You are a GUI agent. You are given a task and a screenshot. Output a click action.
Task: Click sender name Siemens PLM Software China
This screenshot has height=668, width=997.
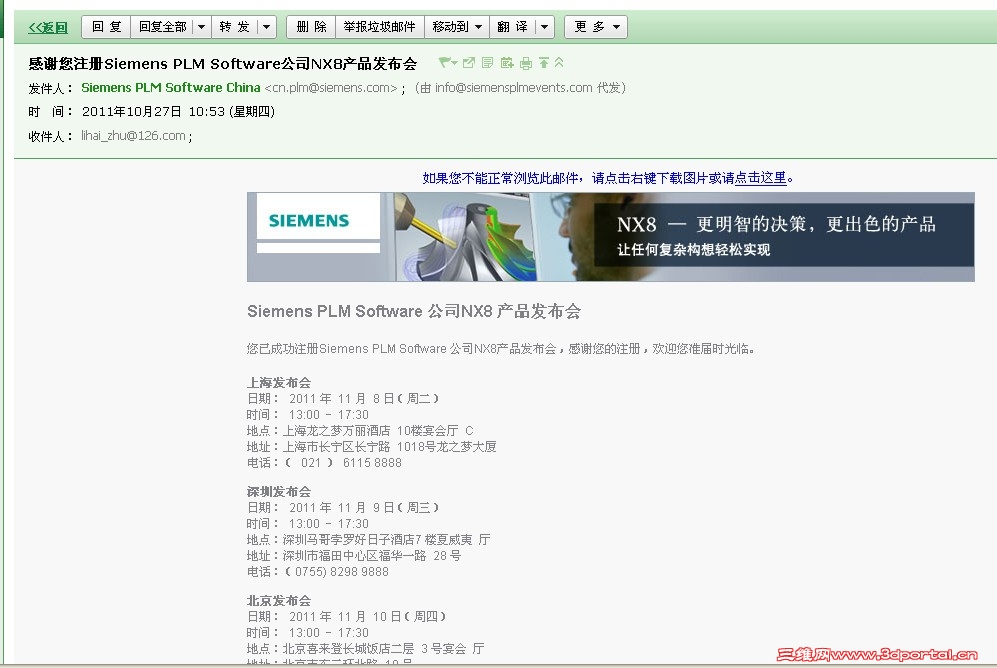[170, 88]
